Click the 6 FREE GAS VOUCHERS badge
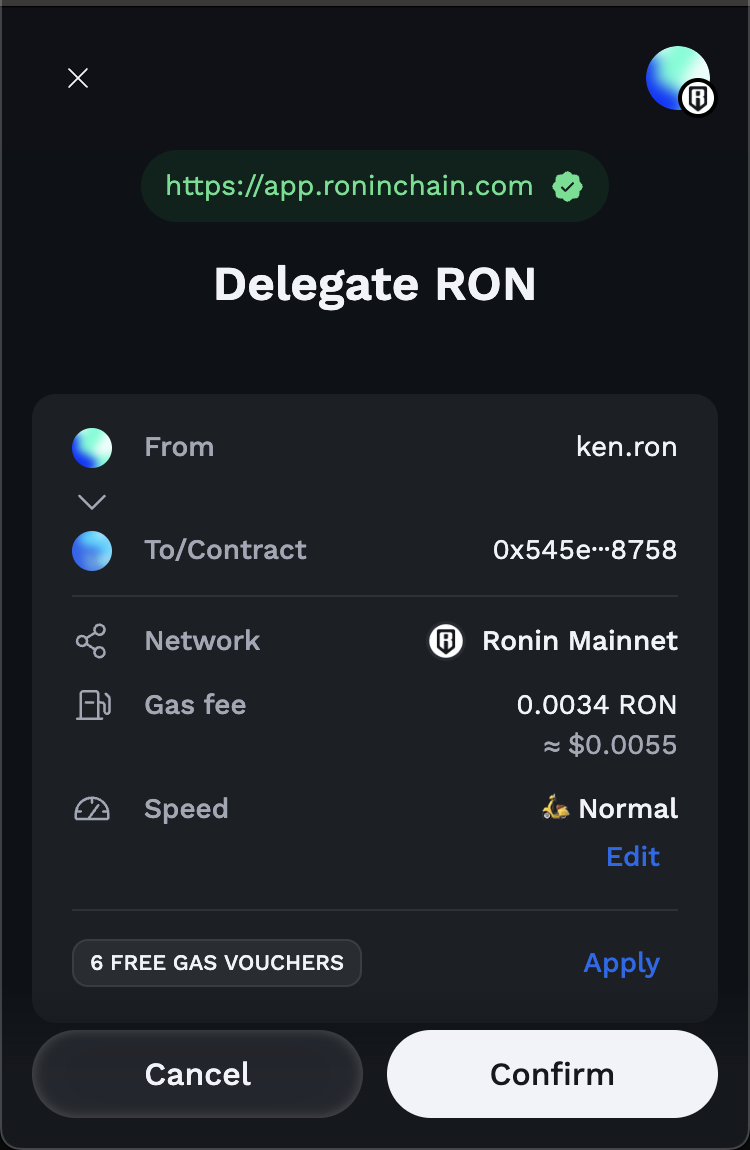 pos(217,963)
